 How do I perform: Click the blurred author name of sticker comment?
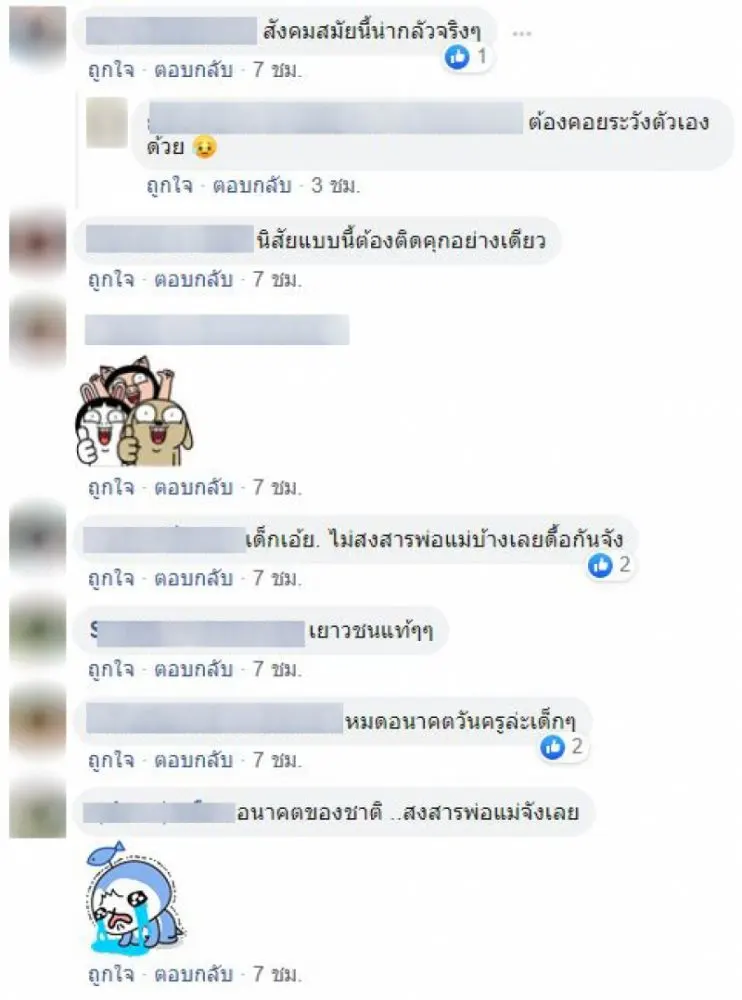(x=217, y=330)
